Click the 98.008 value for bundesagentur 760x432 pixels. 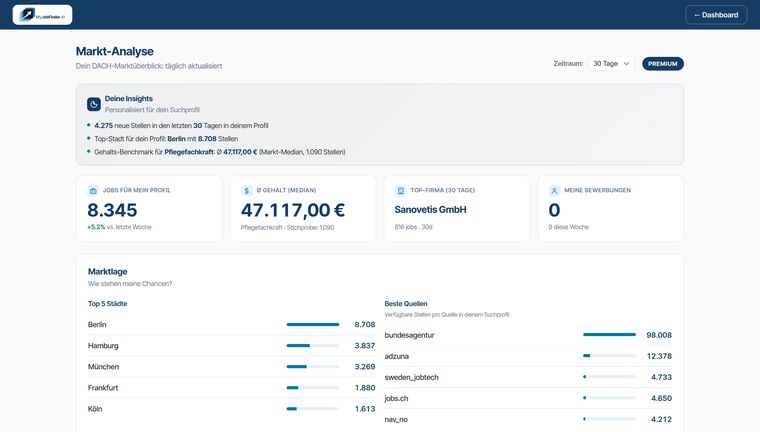click(x=659, y=335)
